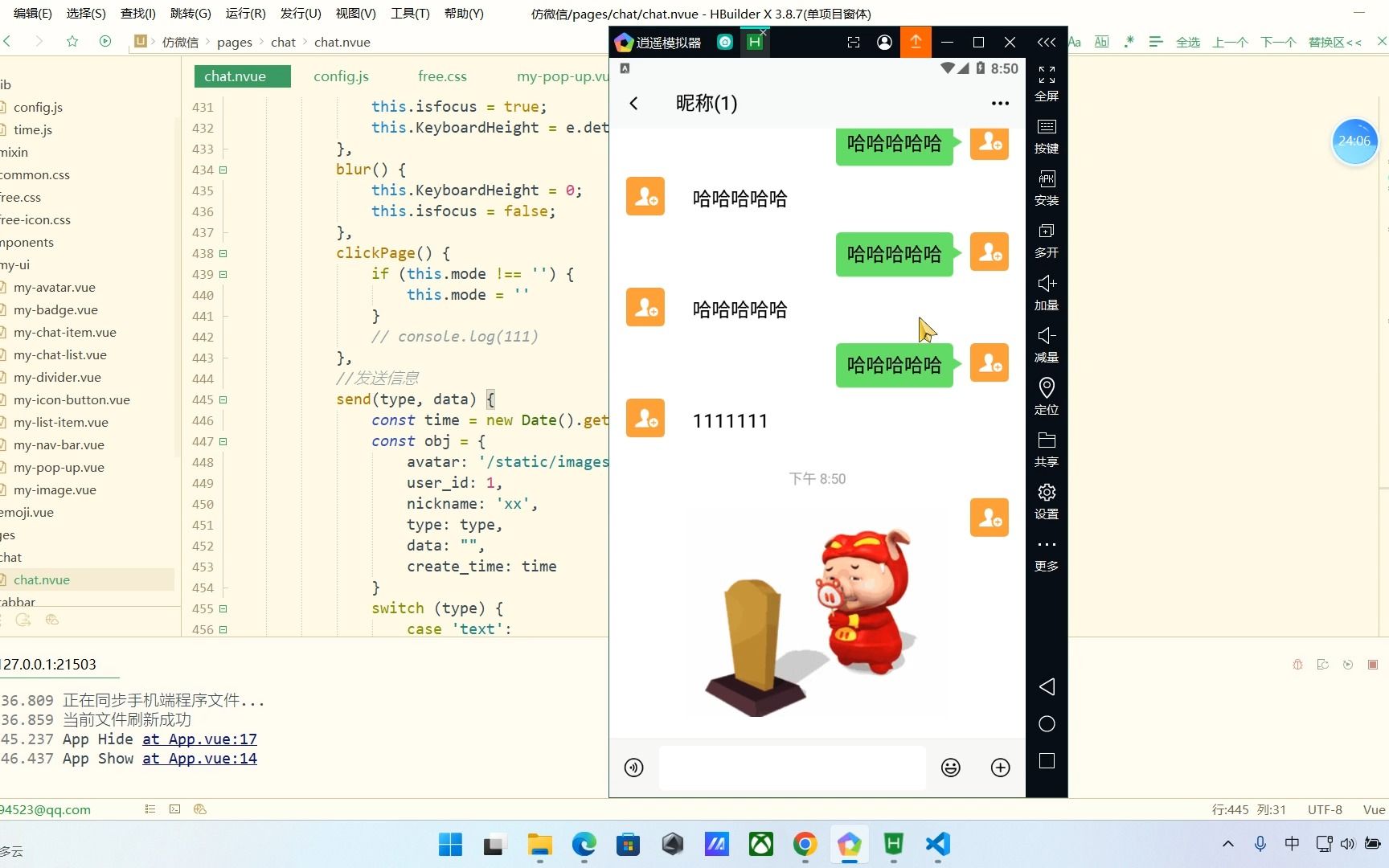This screenshot has width=1389, height=868.
Task: Click emulator user account icon
Action: coord(884,42)
